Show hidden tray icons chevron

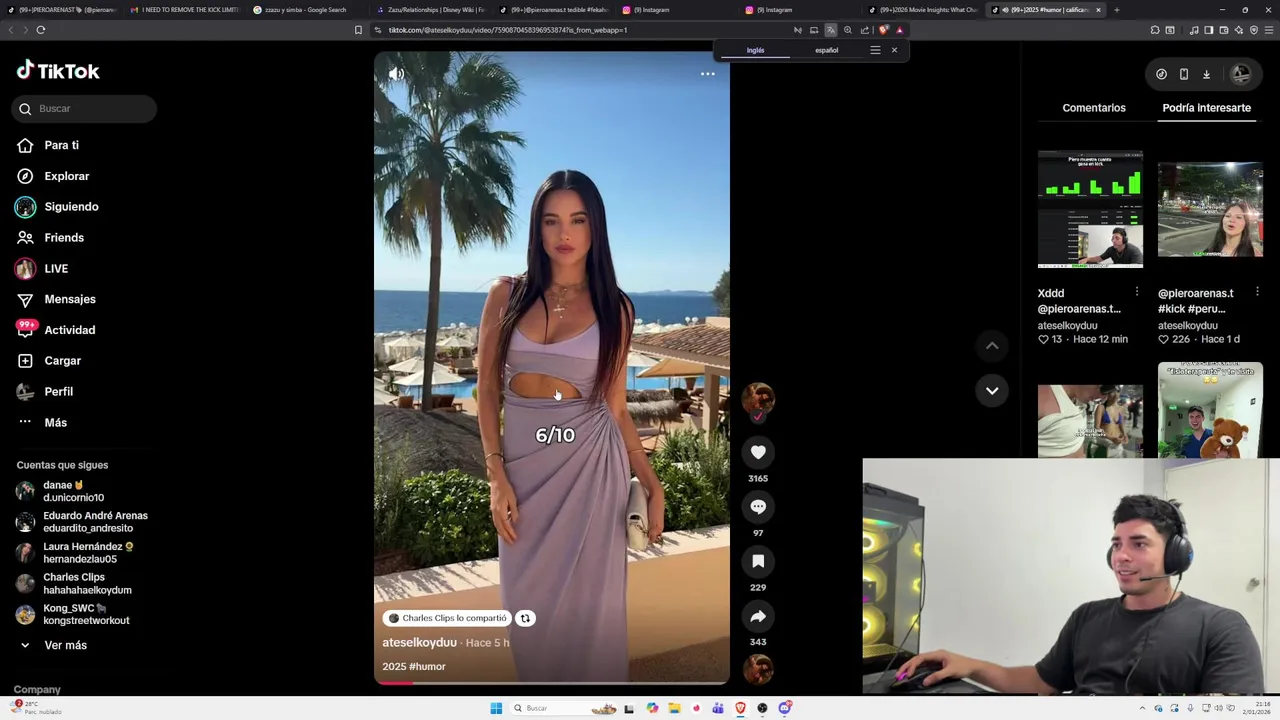tap(1142, 708)
